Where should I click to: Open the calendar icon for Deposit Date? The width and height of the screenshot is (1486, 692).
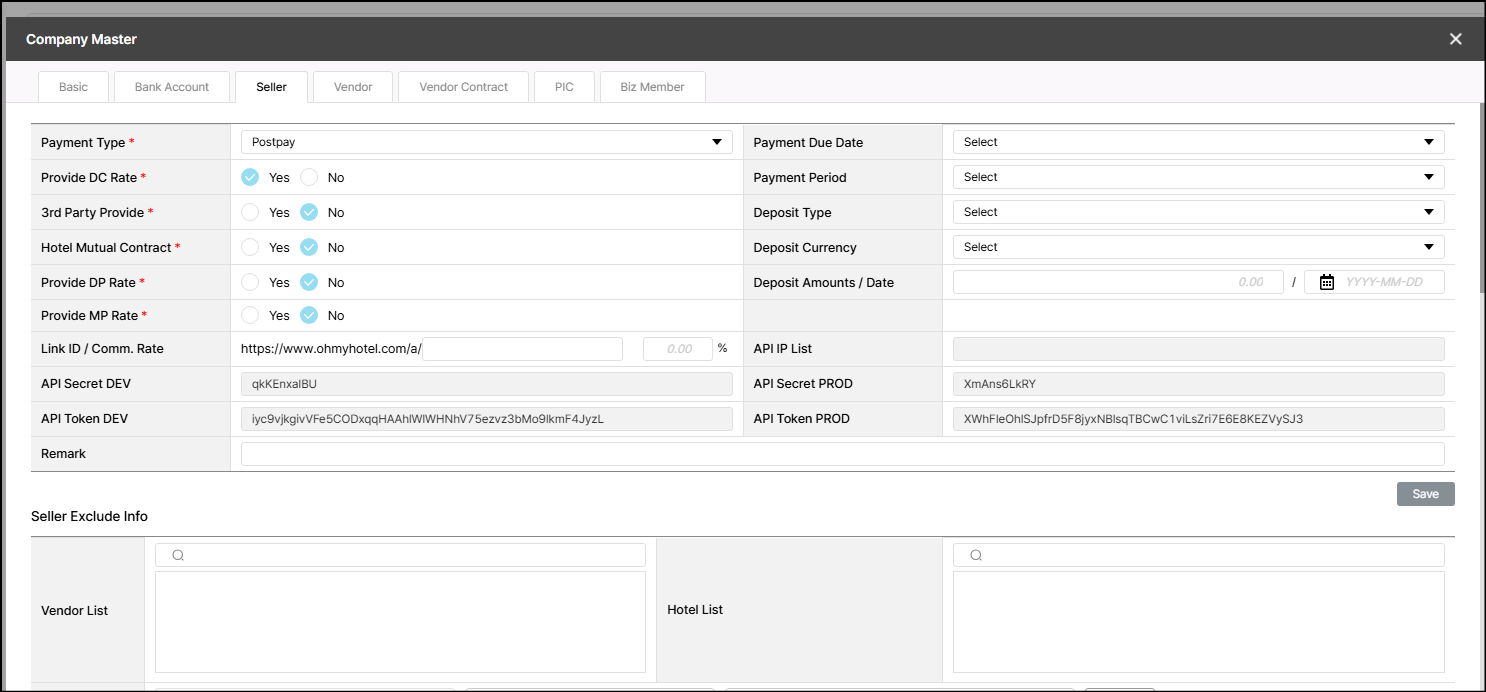(x=1326, y=283)
